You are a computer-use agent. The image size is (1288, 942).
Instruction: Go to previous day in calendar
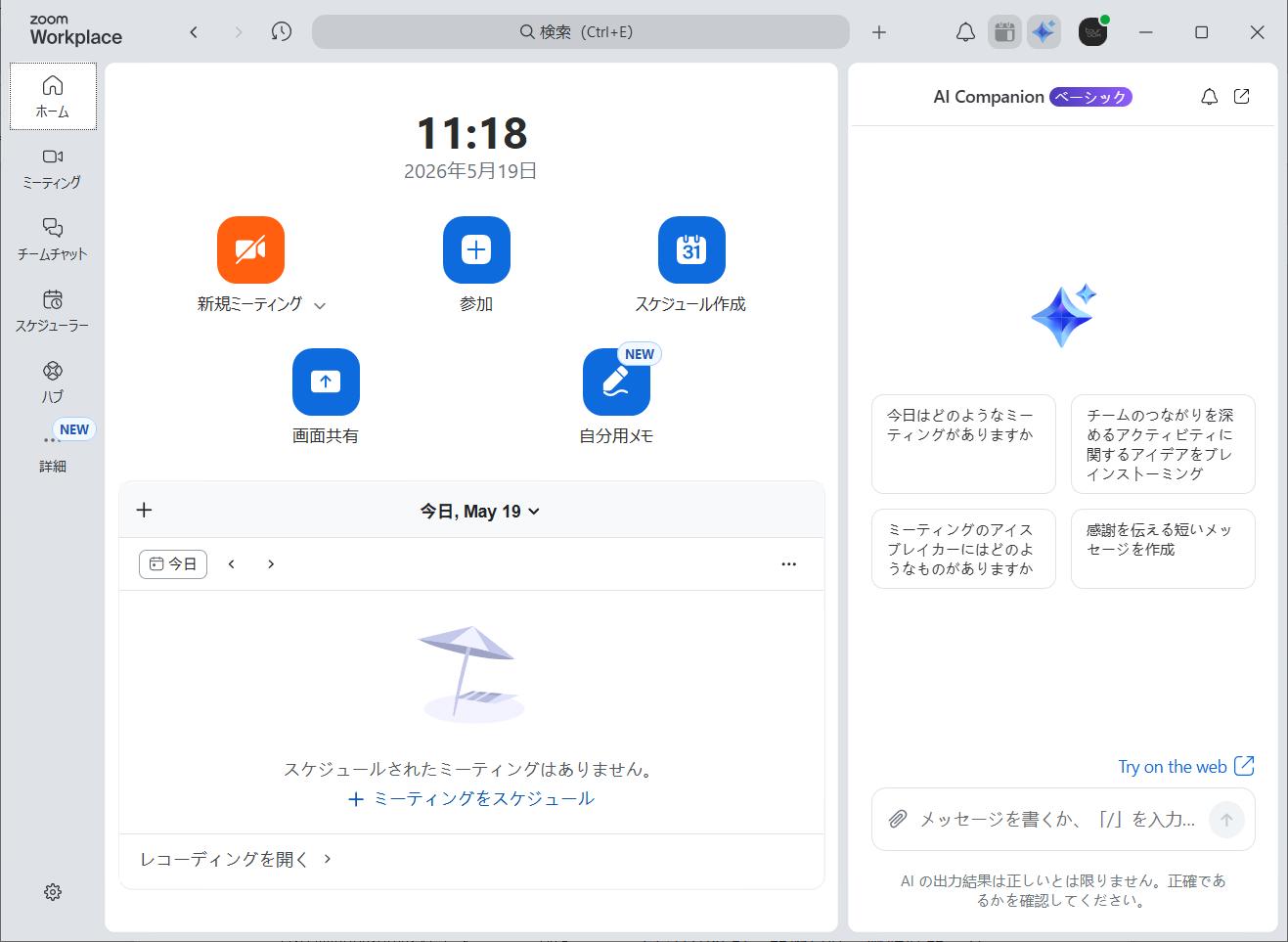(x=232, y=564)
